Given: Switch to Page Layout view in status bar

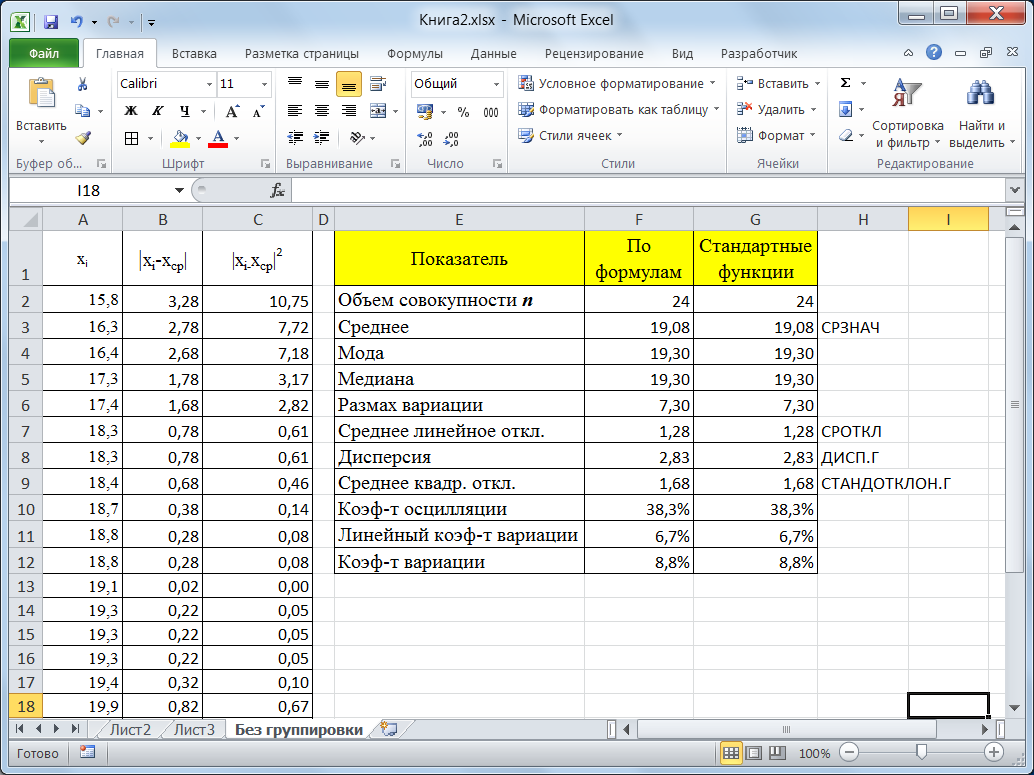Looking at the screenshot, I should pyautogui.click(x=754, y=753).
